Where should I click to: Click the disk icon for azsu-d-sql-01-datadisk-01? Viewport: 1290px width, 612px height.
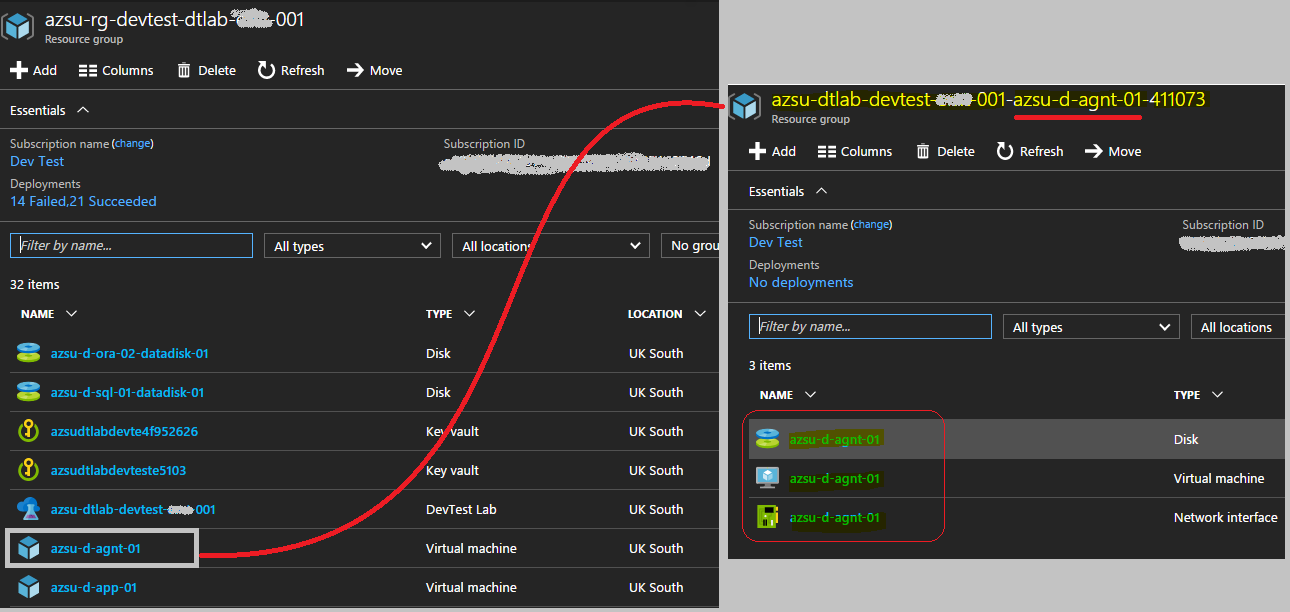click(x=28, y=392)
